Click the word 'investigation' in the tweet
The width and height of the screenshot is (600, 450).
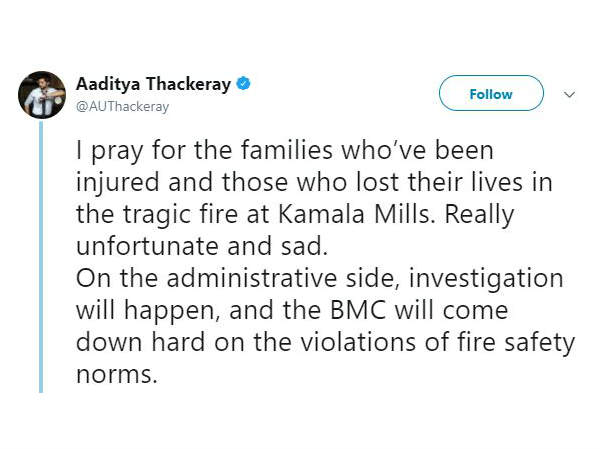[x=486, y=279]
